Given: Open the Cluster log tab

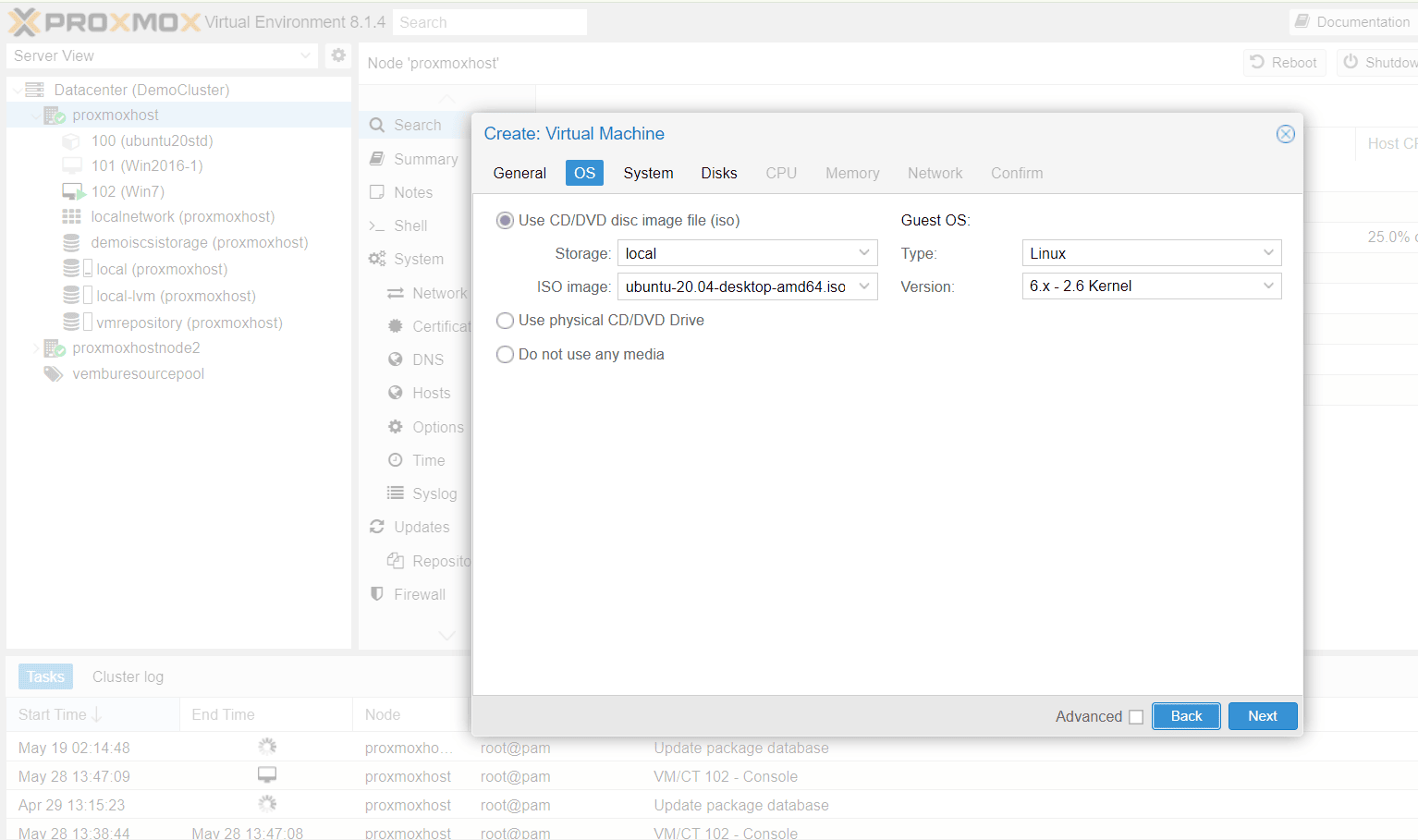Looking at the screenshot, I should pos(128,676).
